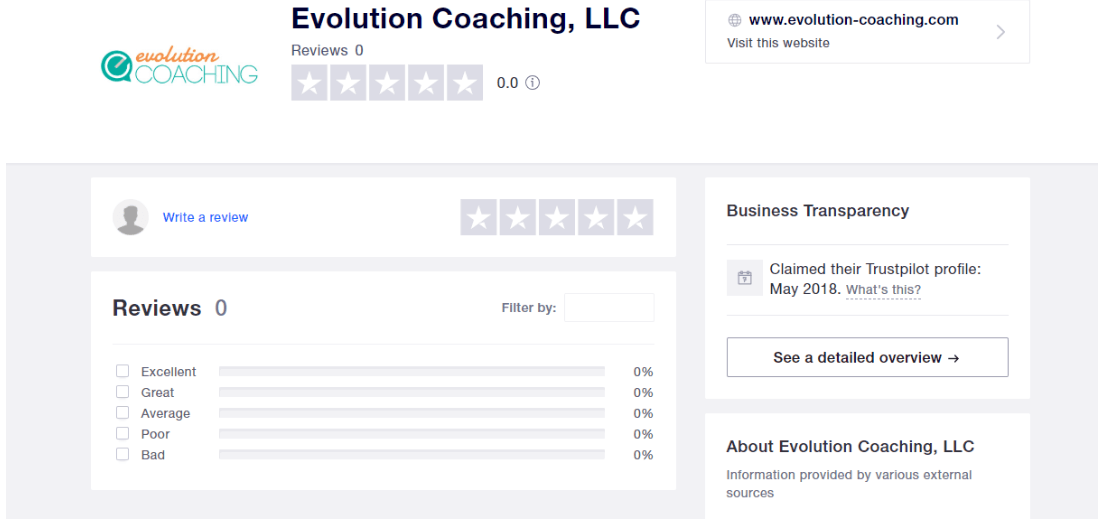Click the Write a review link
Screen dimensions: 1104x528
coord(206,218)
